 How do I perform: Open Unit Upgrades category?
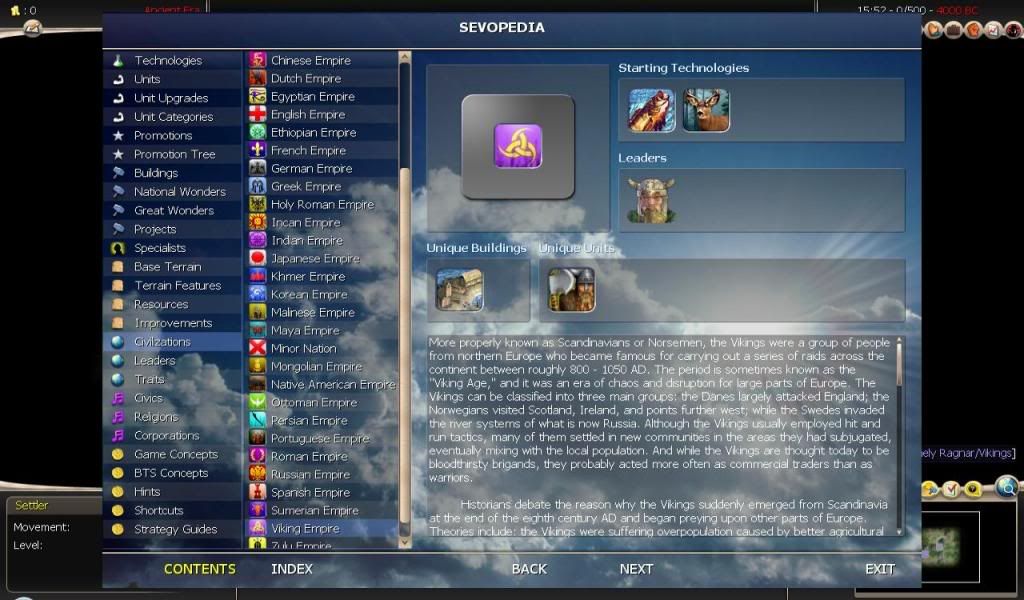point(172,98)
